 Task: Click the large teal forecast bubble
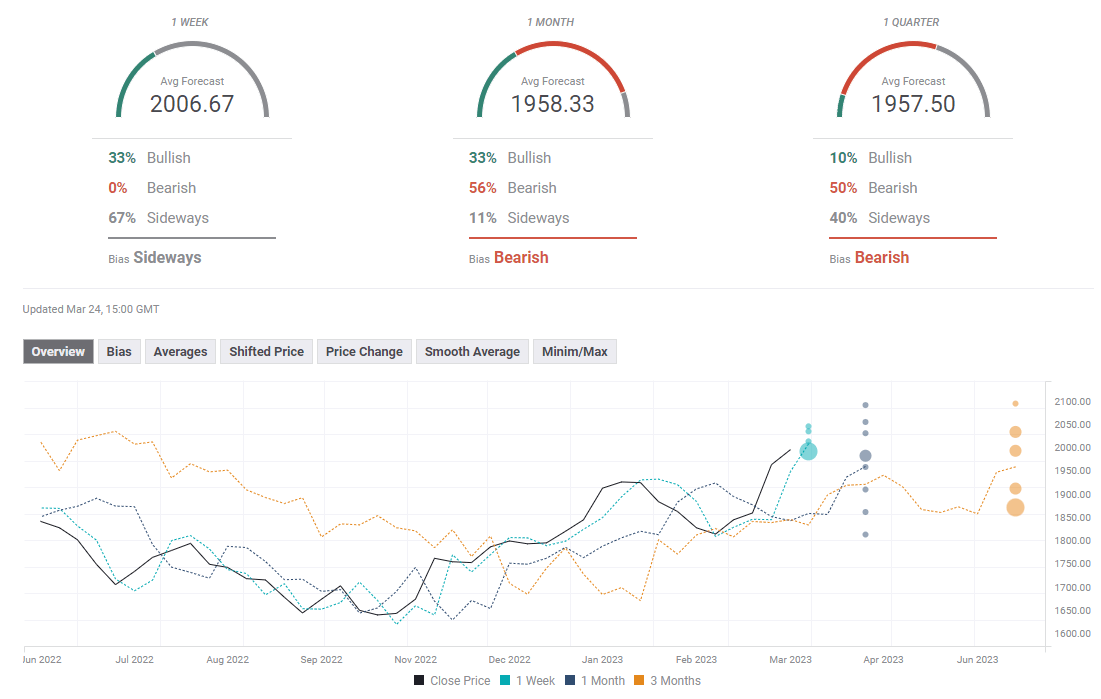tap(808, 451)
